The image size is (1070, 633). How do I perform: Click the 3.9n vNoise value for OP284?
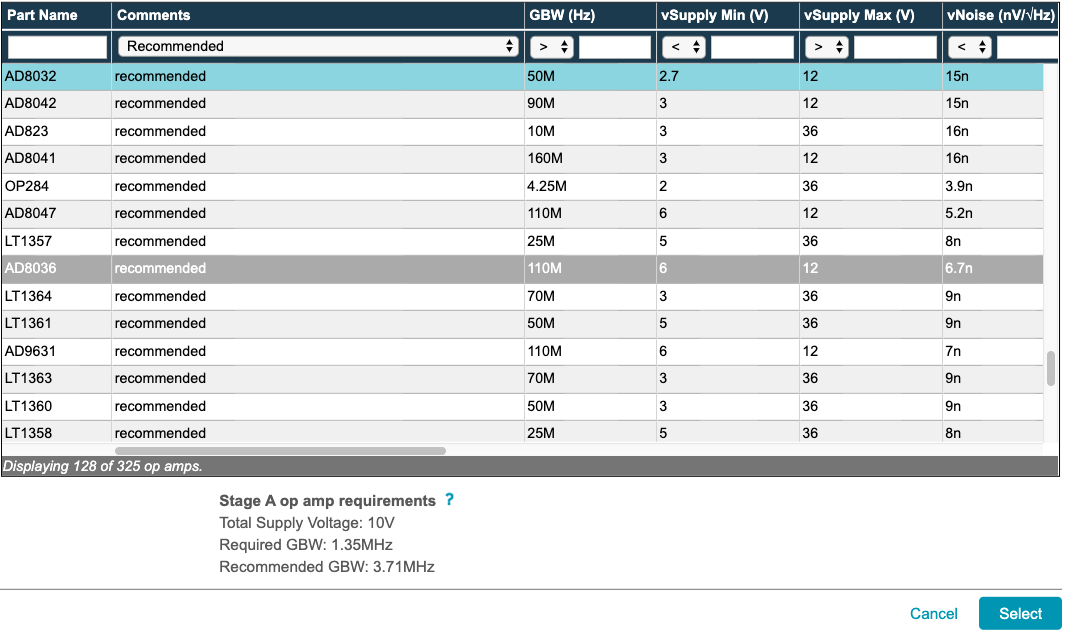click(959, 186)
